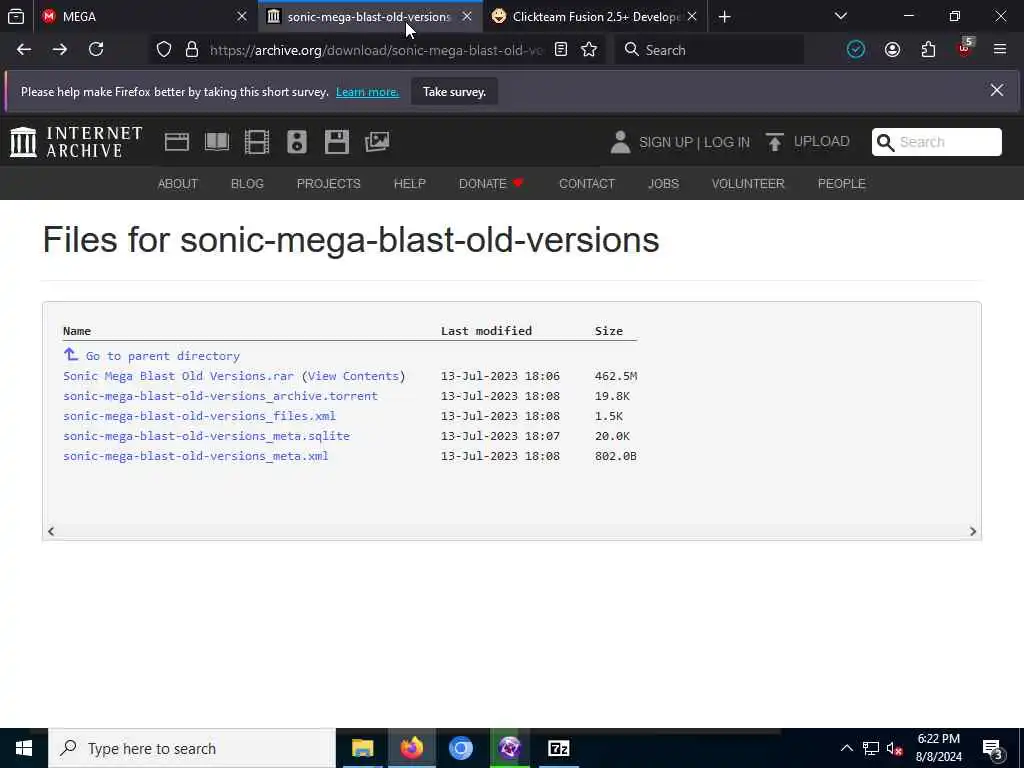
Task: Open the Windows Start menu
Action: [24, 748]
